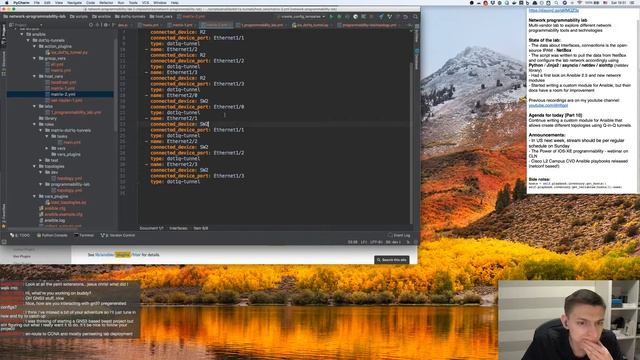Viewport: 640px width, 360px height.
Task: Click the Structure side tool window tab
Action: point(4,63)
